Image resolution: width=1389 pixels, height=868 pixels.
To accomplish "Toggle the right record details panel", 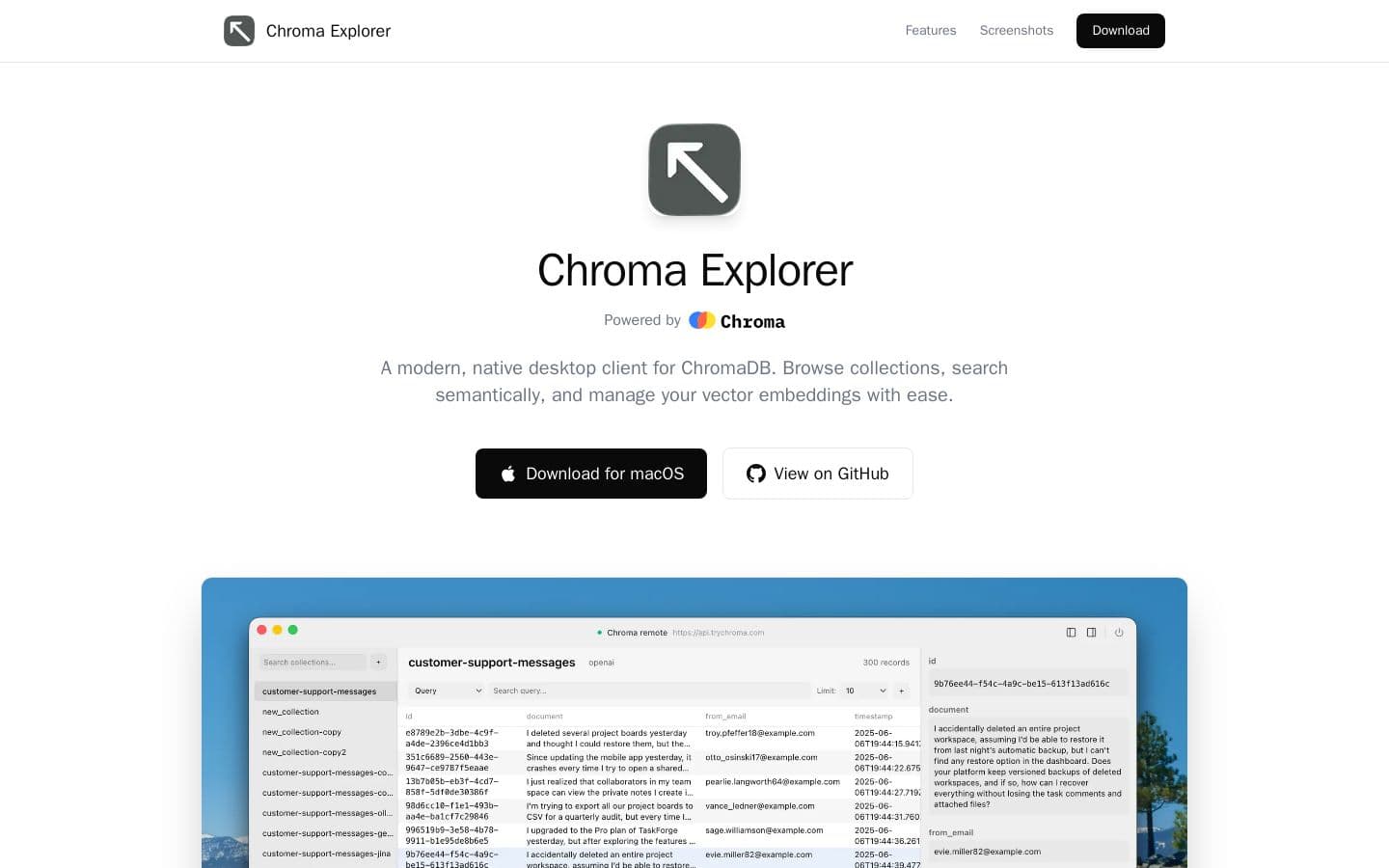I will [1091, 633].
